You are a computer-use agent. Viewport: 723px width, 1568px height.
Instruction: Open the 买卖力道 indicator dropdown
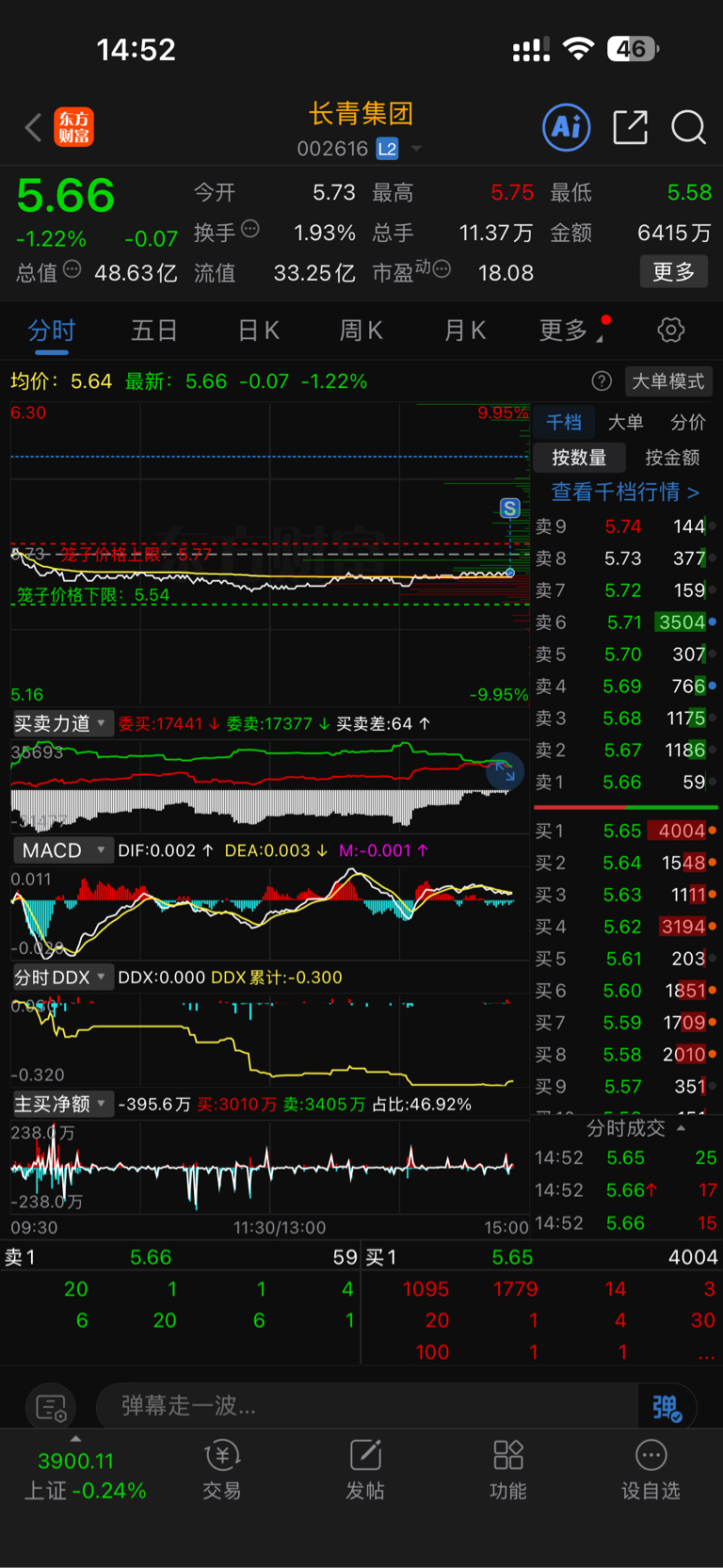(62, 723)
